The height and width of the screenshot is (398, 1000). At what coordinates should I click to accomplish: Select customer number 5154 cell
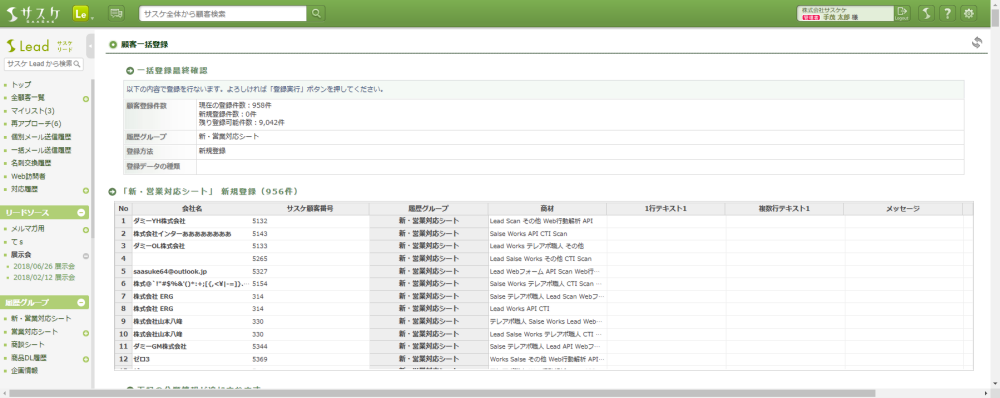[x=310, y=283]
